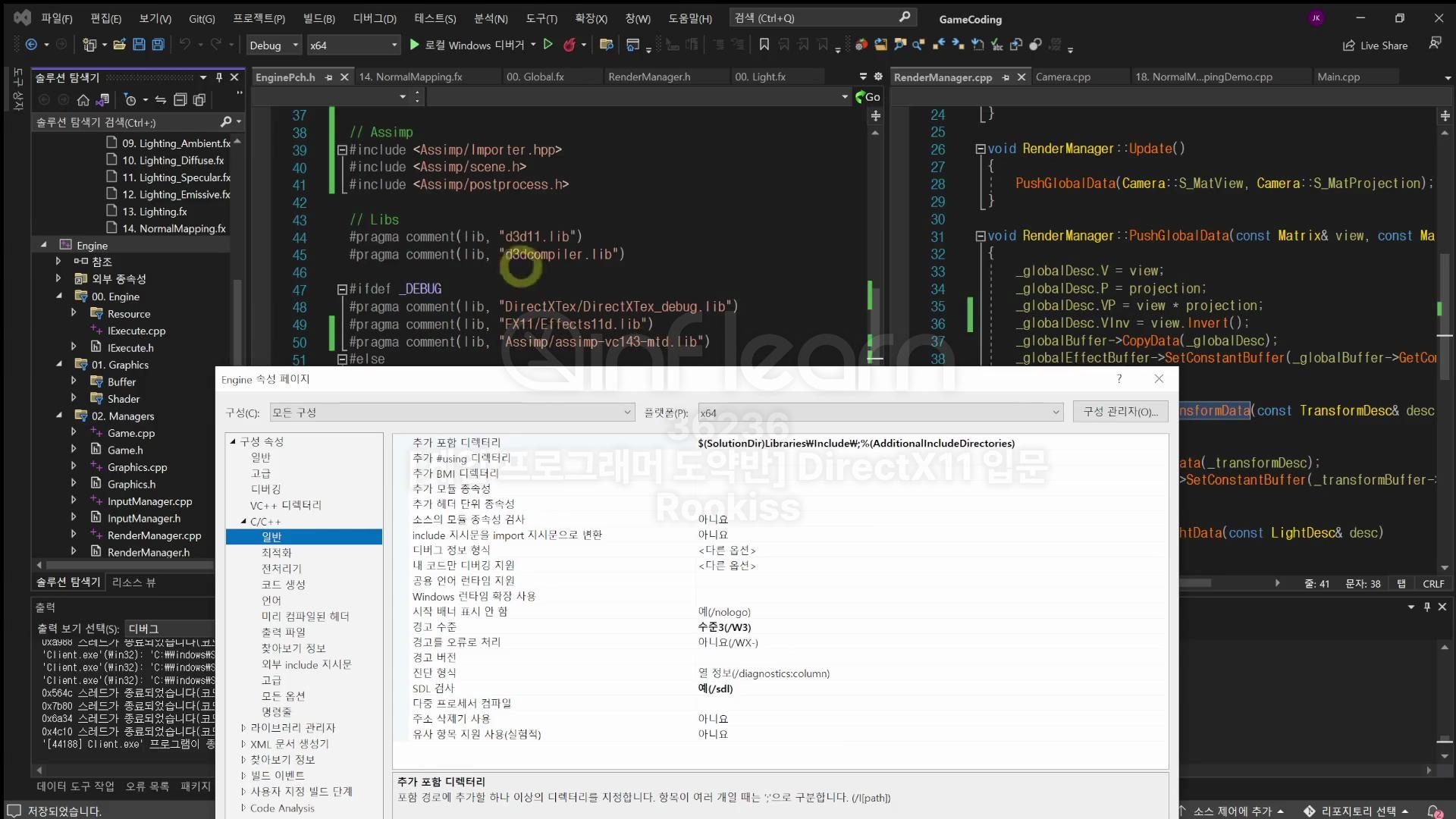The height and width of the screenshot is (819, 1456).
Task: Click the Home icon in Solution Explorer
Action: point(83,99)
